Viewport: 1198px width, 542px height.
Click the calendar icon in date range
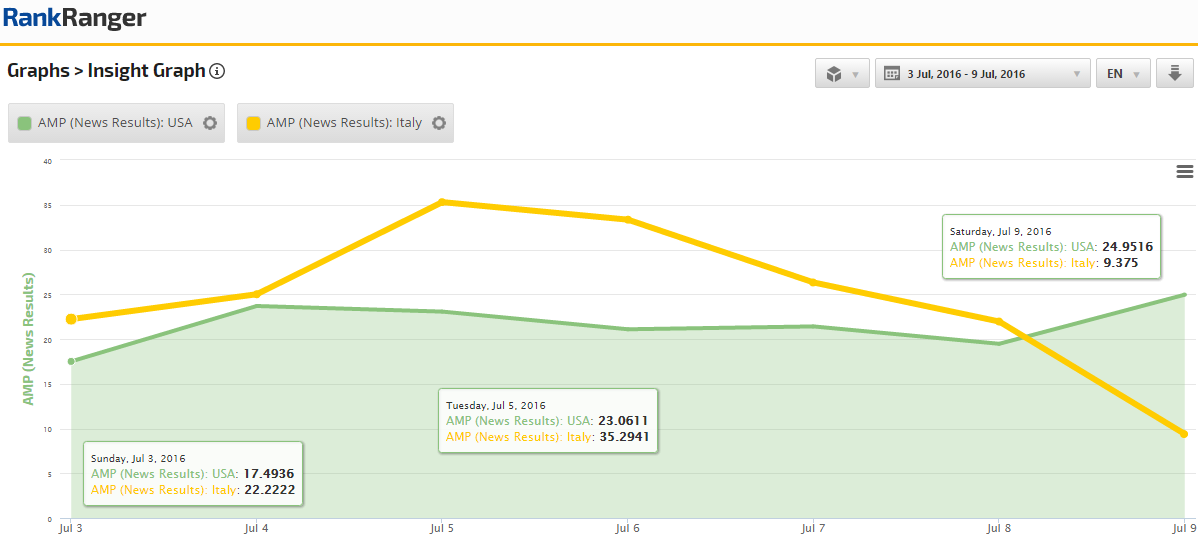click(x=891, y=74)
